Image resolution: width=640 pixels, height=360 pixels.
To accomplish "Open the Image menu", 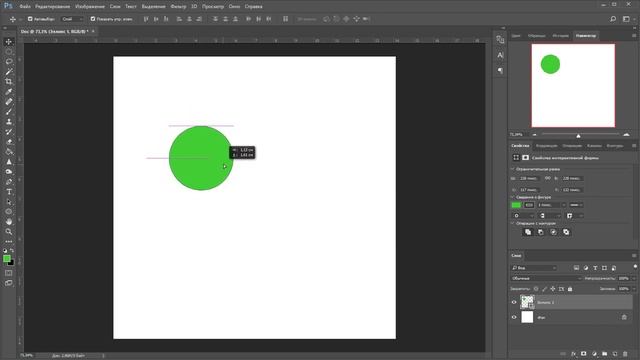I will 90,7.
